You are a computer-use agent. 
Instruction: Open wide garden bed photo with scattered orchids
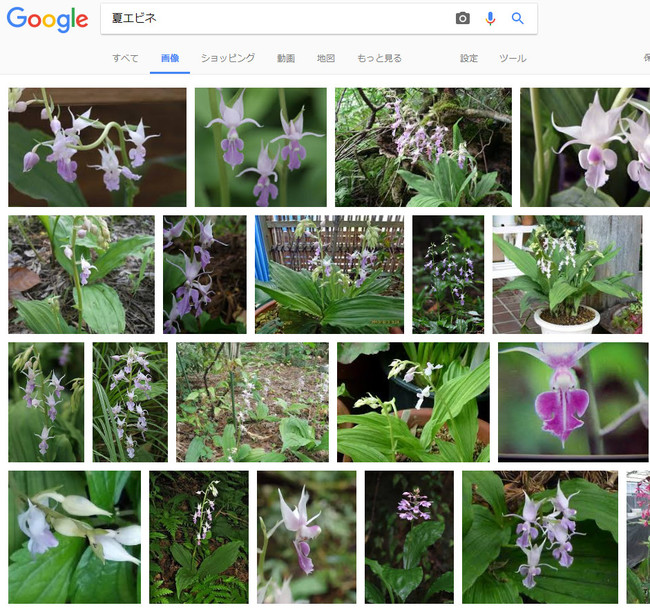252,402
